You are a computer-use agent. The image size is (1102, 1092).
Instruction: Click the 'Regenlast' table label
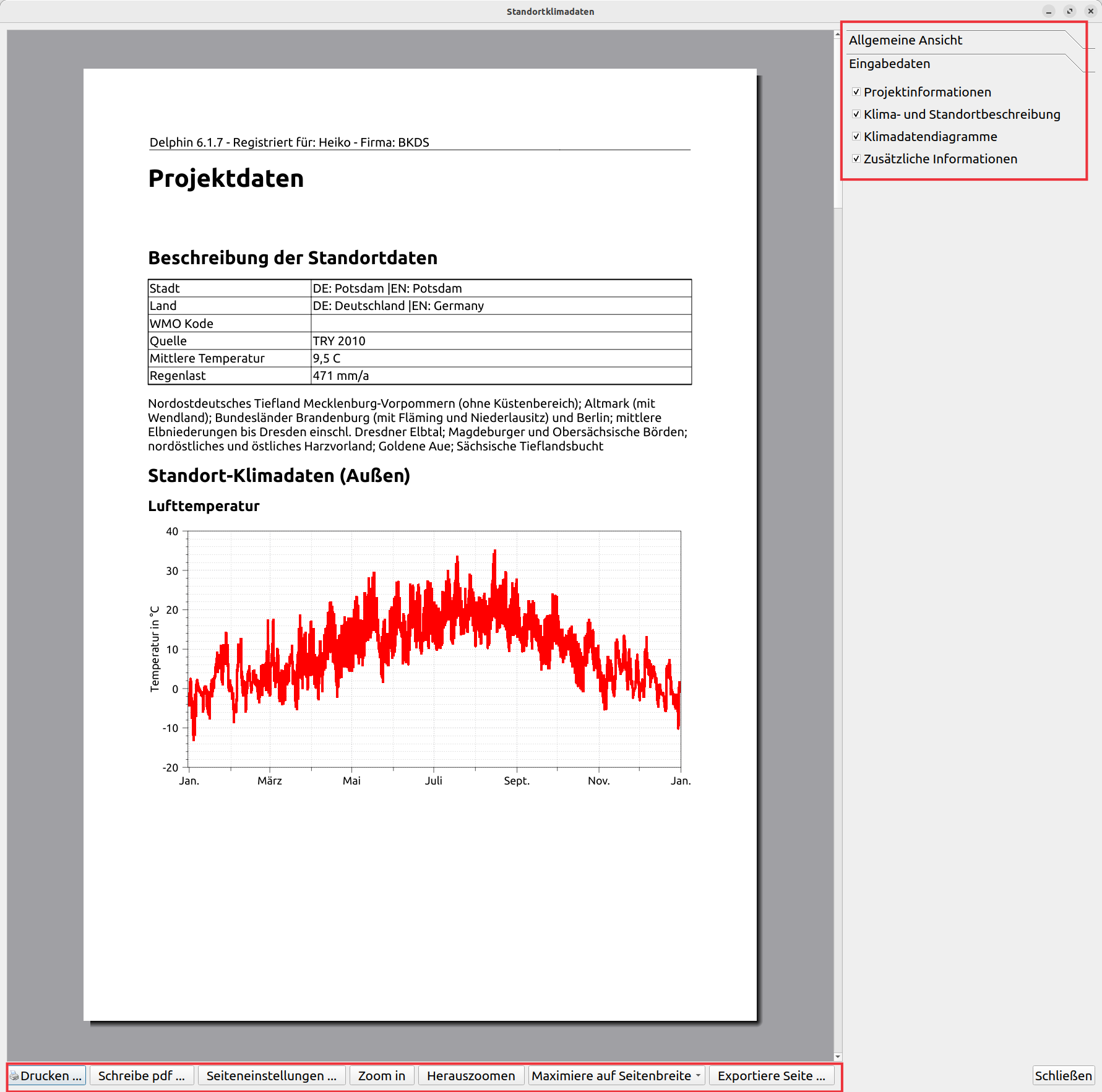click(178, 376)
